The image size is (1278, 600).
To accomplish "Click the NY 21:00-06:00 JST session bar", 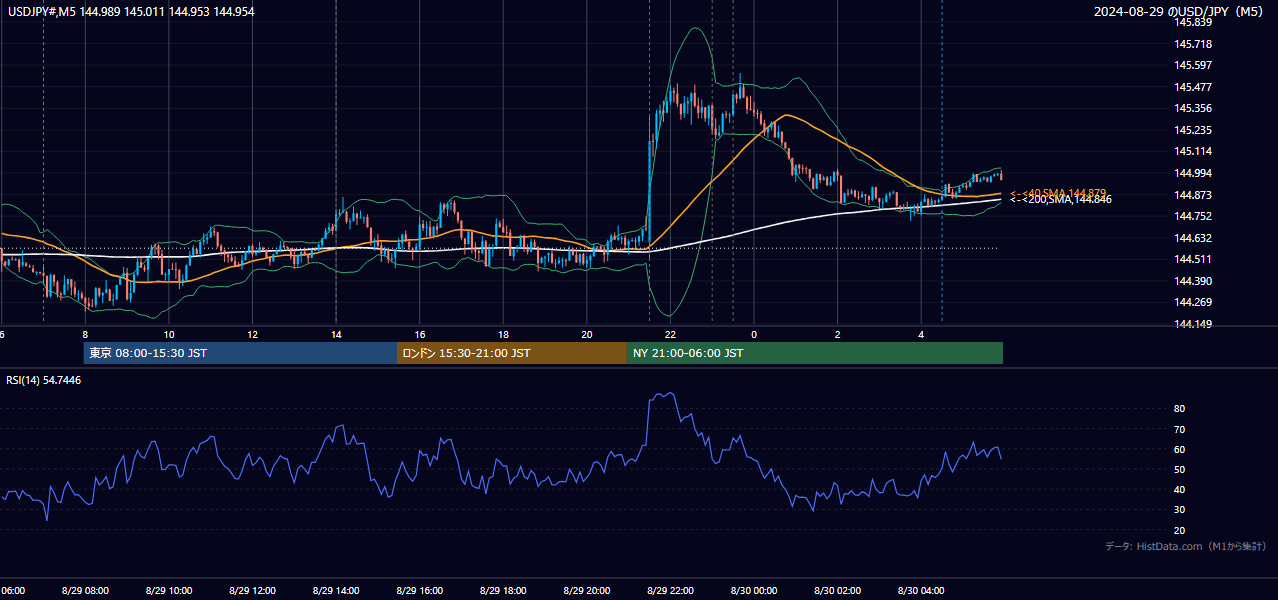I will pyautogui.click(x=815, y=353).
